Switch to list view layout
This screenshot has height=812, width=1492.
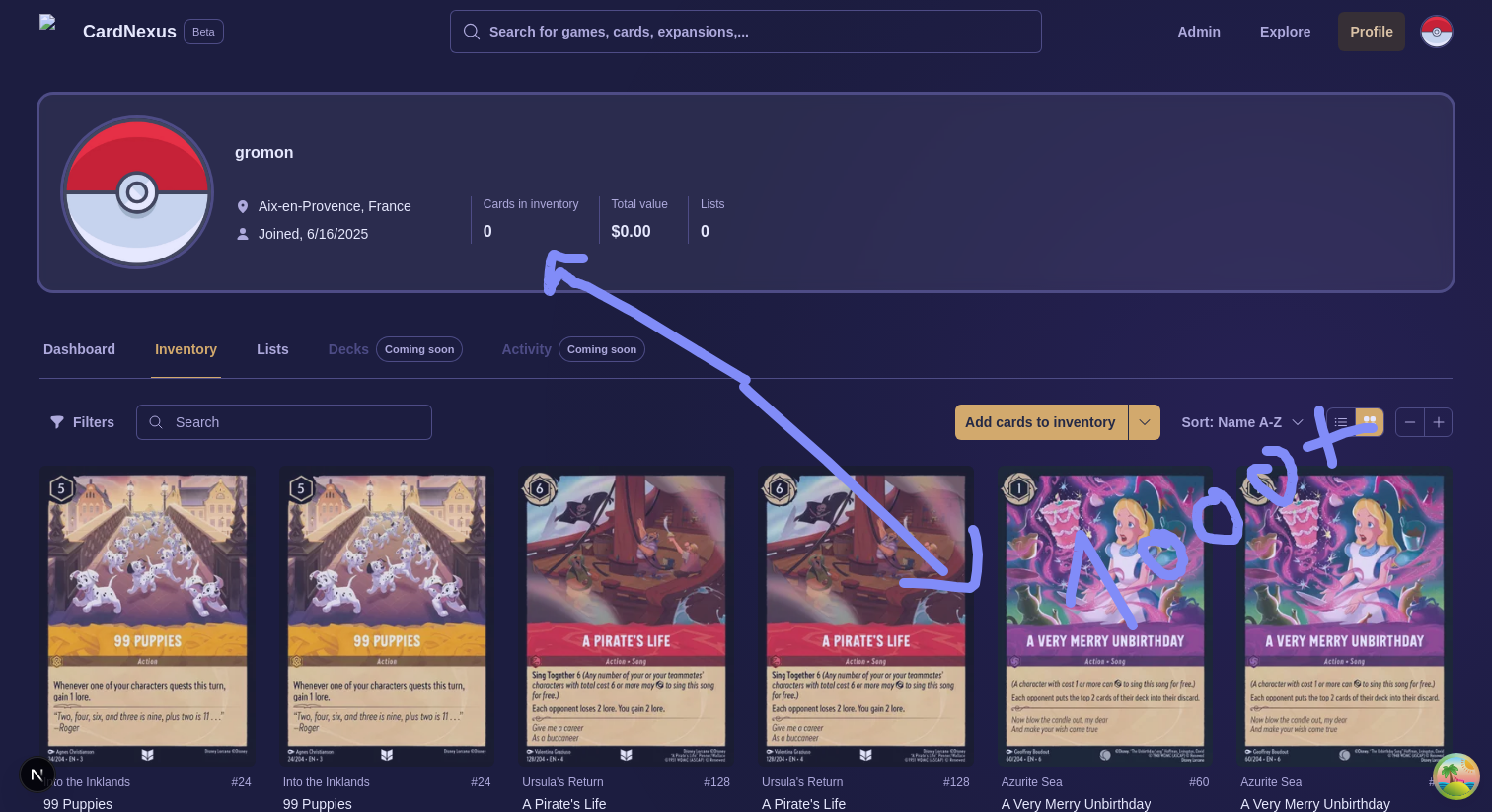click(1341, 422)
